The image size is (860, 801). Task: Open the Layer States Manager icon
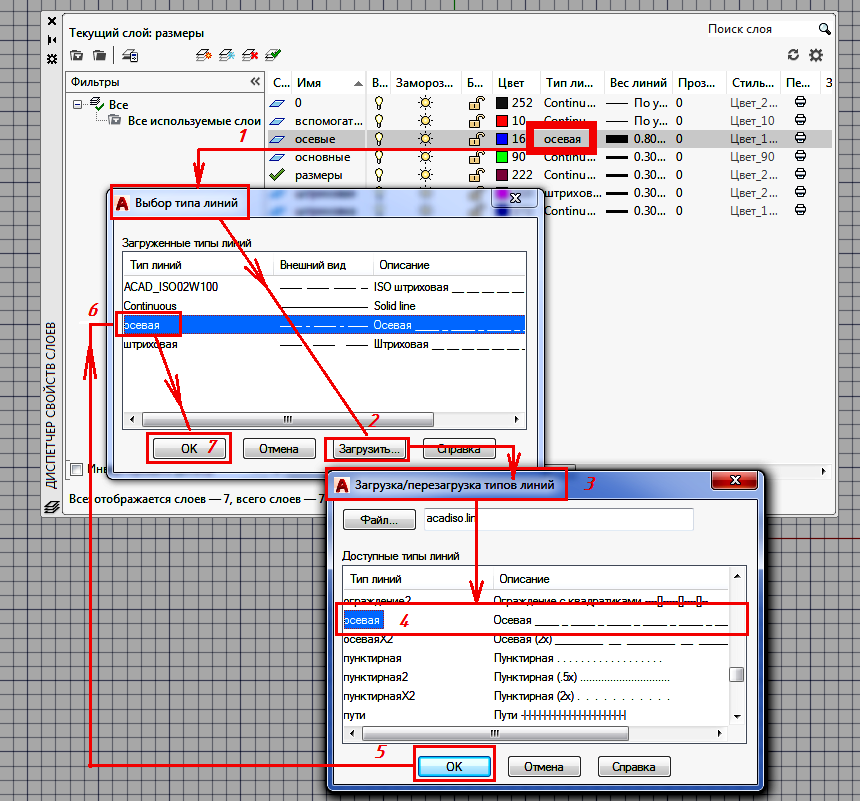coord(131,54)
